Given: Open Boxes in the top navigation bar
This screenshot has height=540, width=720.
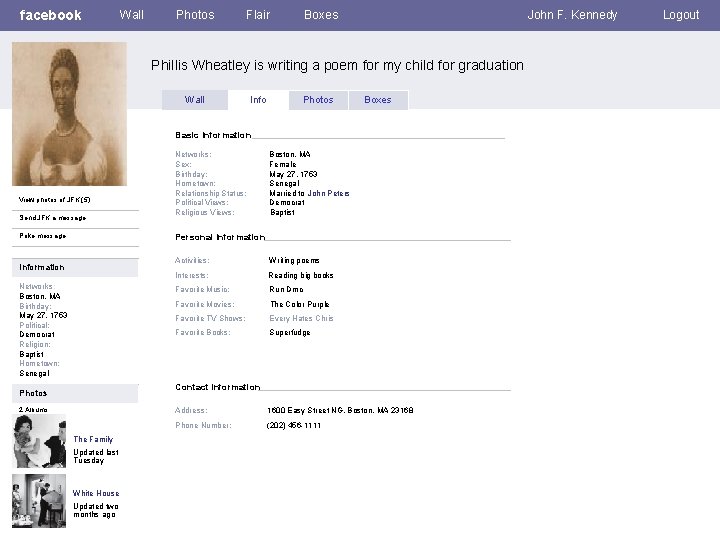Looking at the screenshot, I should 321,15.
